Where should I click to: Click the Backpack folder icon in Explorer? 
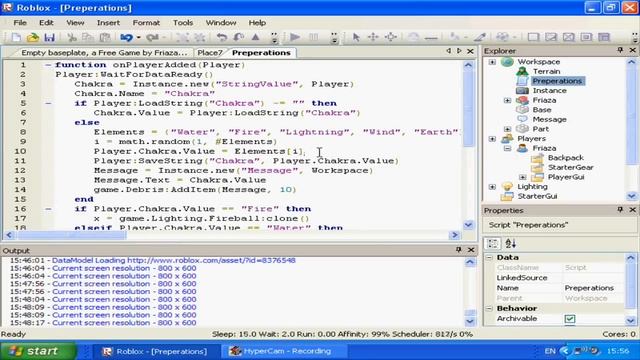538,158
